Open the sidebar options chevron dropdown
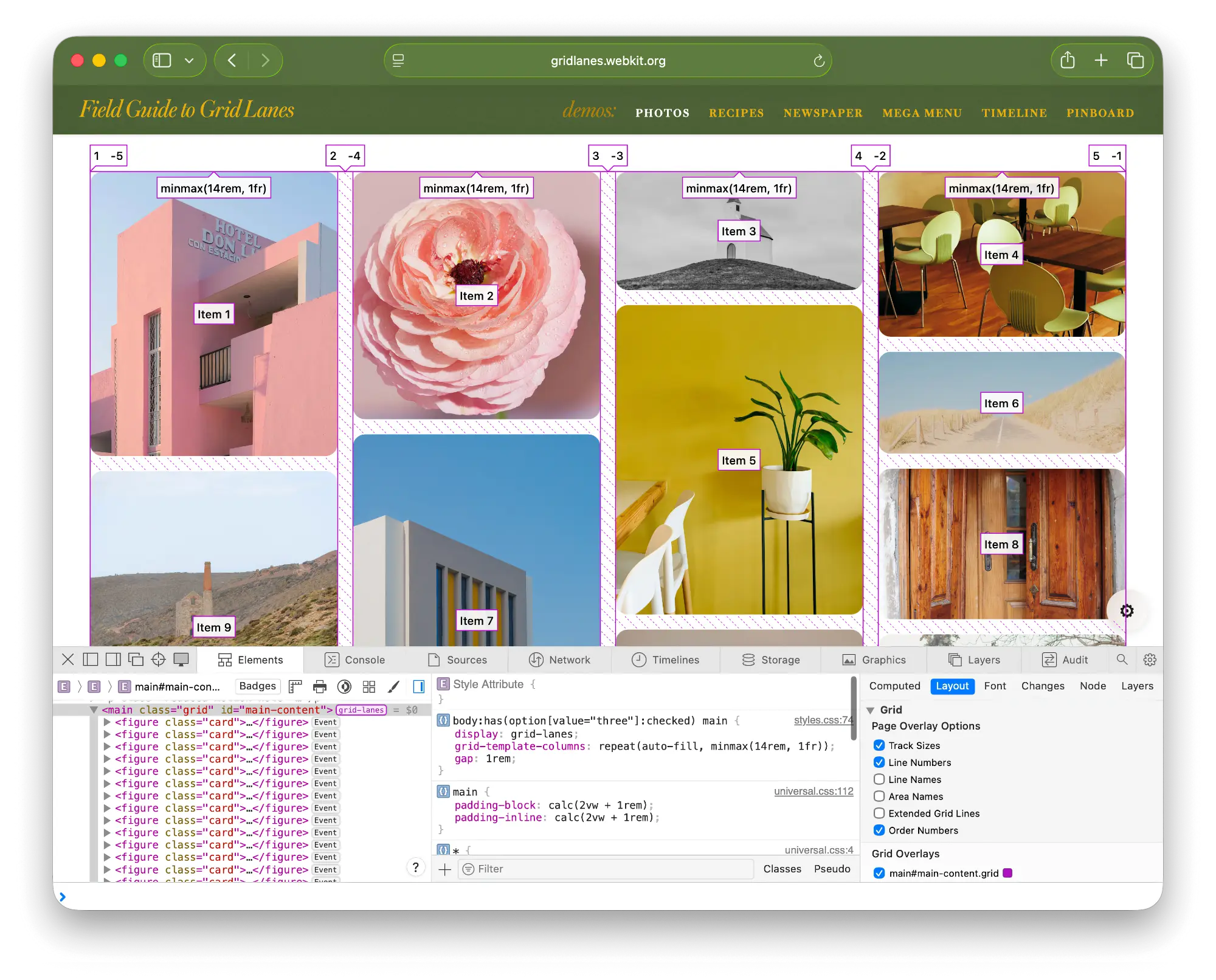Image resolution: width=1216 pixels, height=980 pixels. click(189, 61)
